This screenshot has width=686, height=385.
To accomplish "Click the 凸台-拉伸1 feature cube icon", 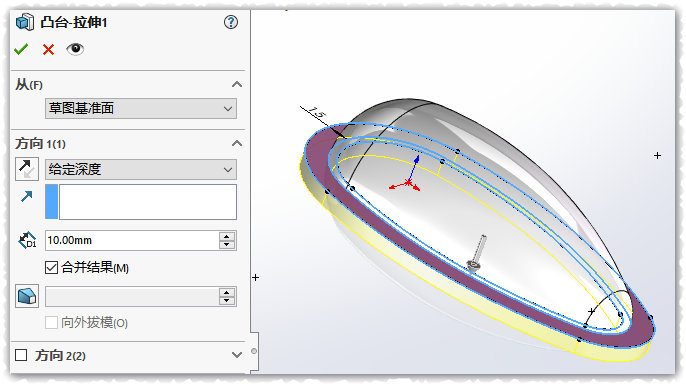I will pyautogui.click(x=25, y=22).
